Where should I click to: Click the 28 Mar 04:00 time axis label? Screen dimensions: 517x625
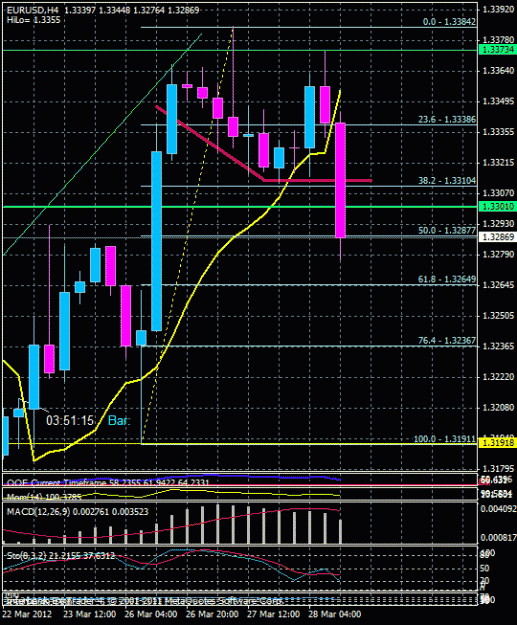335,614
